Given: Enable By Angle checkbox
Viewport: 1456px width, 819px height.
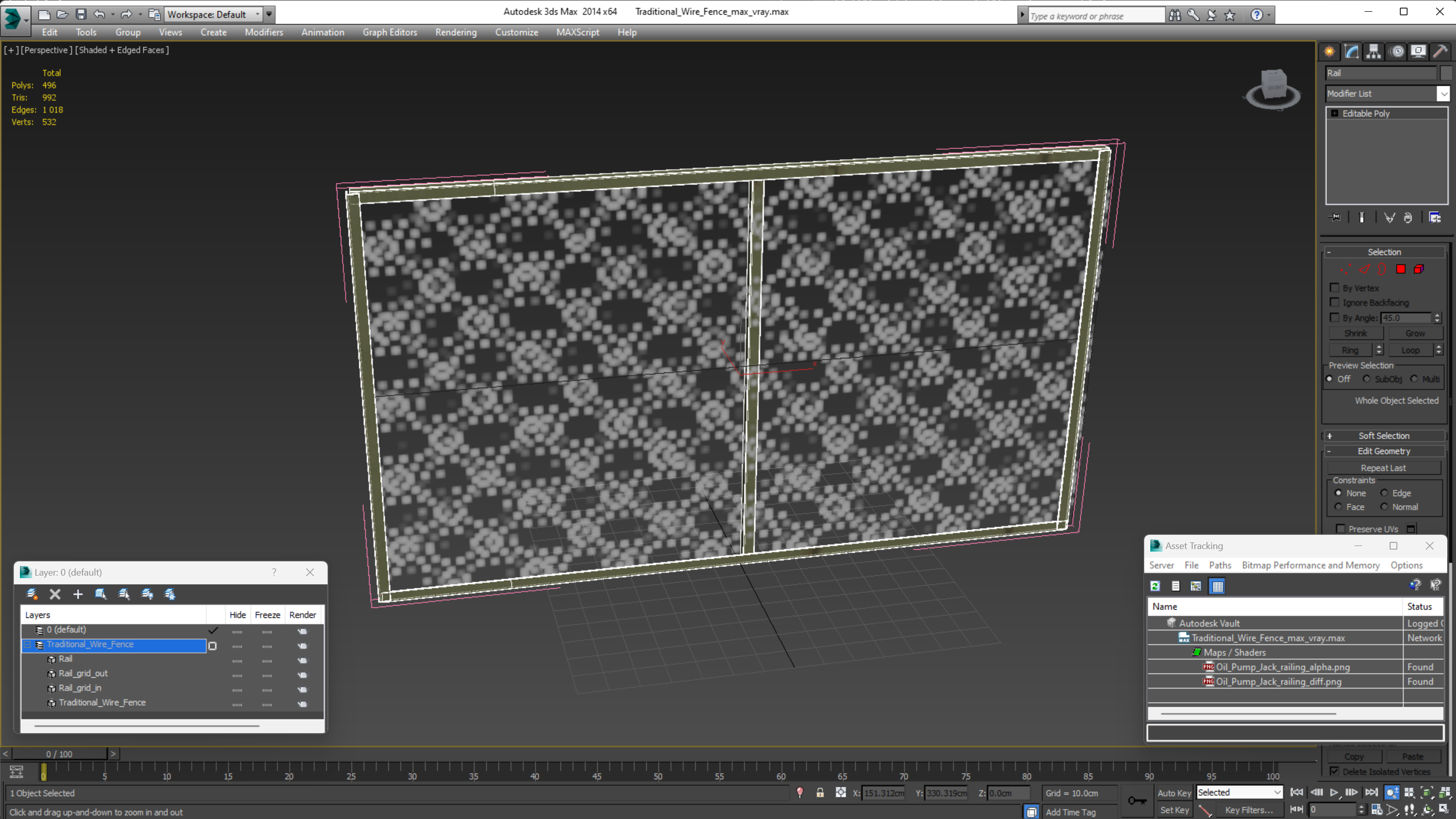Looking at the screenshot, I should pos(1335,318).
